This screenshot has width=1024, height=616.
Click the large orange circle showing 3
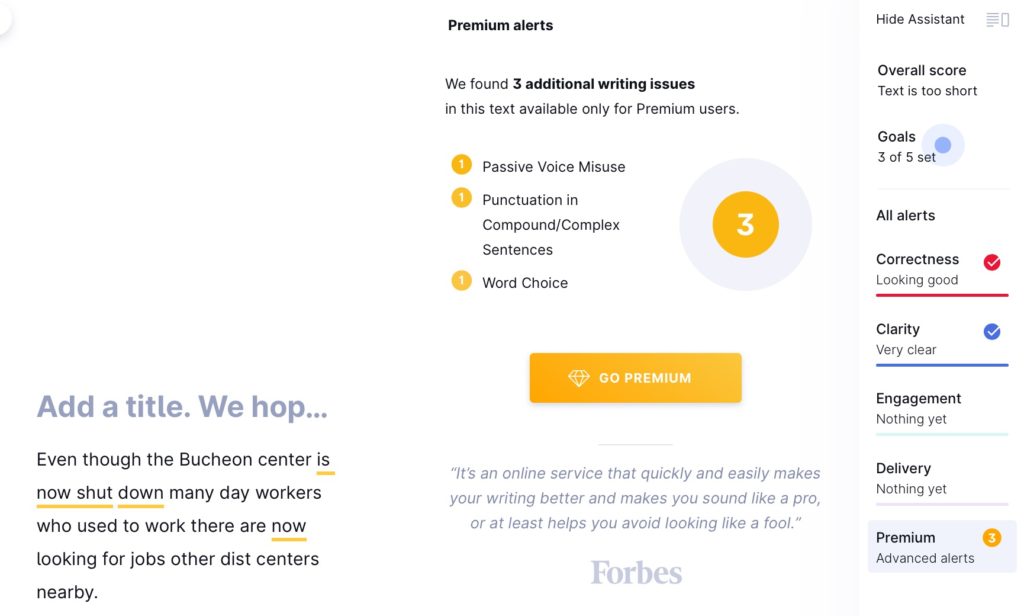[745, 224]
